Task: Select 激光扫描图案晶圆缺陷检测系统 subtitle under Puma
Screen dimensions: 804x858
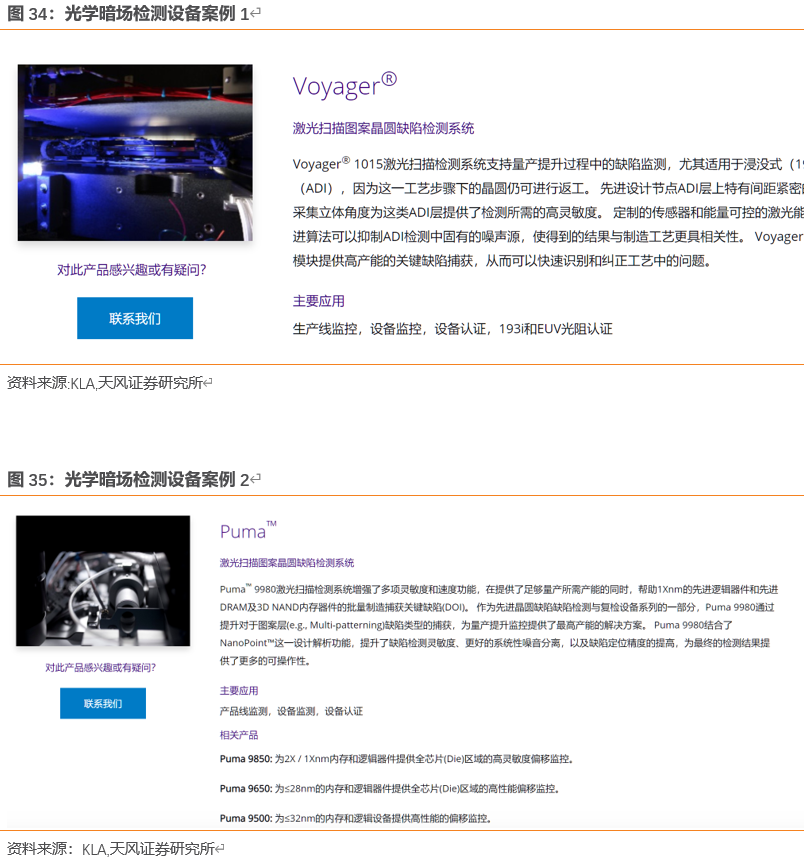Action: coord(287,563)
